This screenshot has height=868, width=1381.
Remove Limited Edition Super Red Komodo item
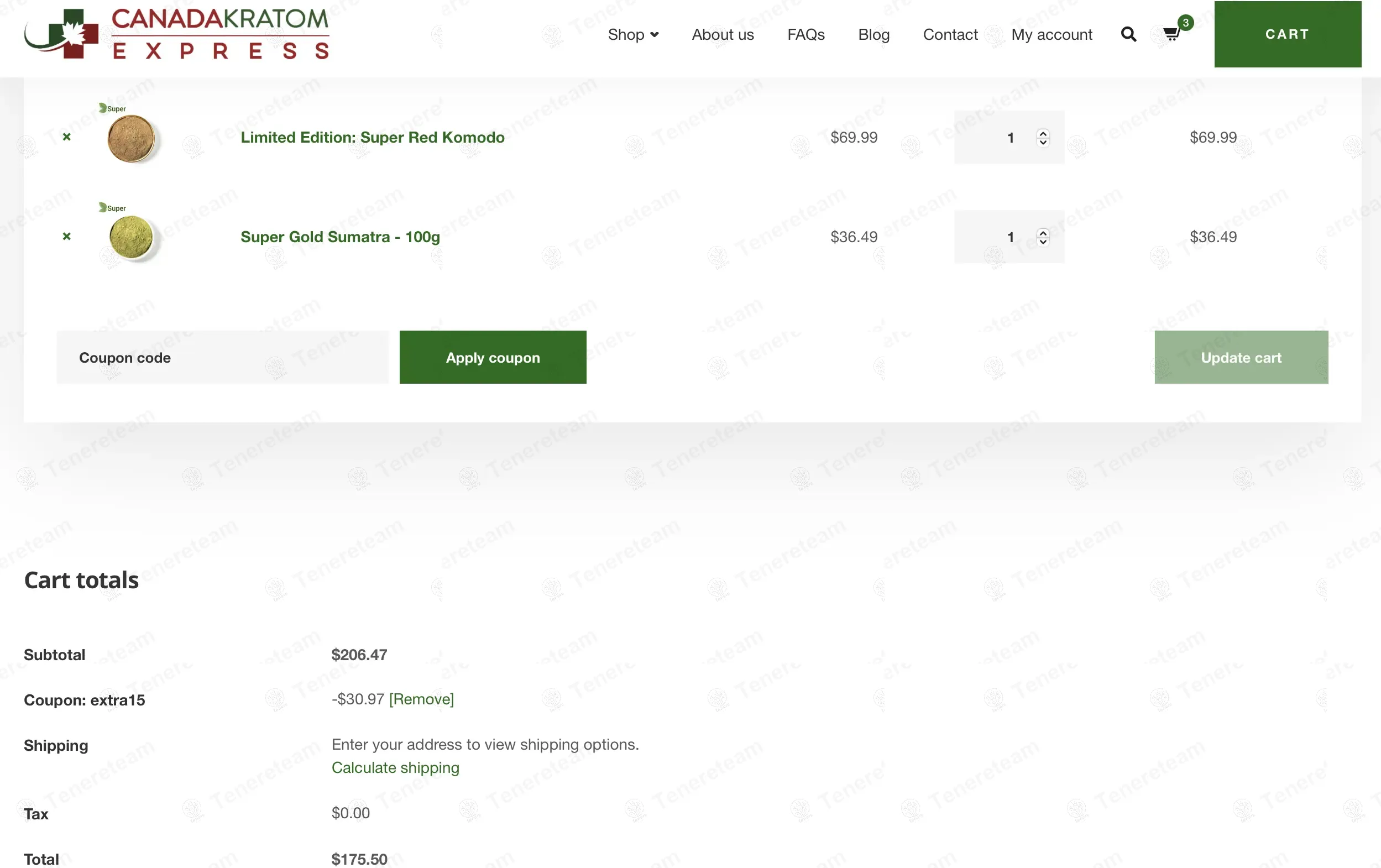66,137
